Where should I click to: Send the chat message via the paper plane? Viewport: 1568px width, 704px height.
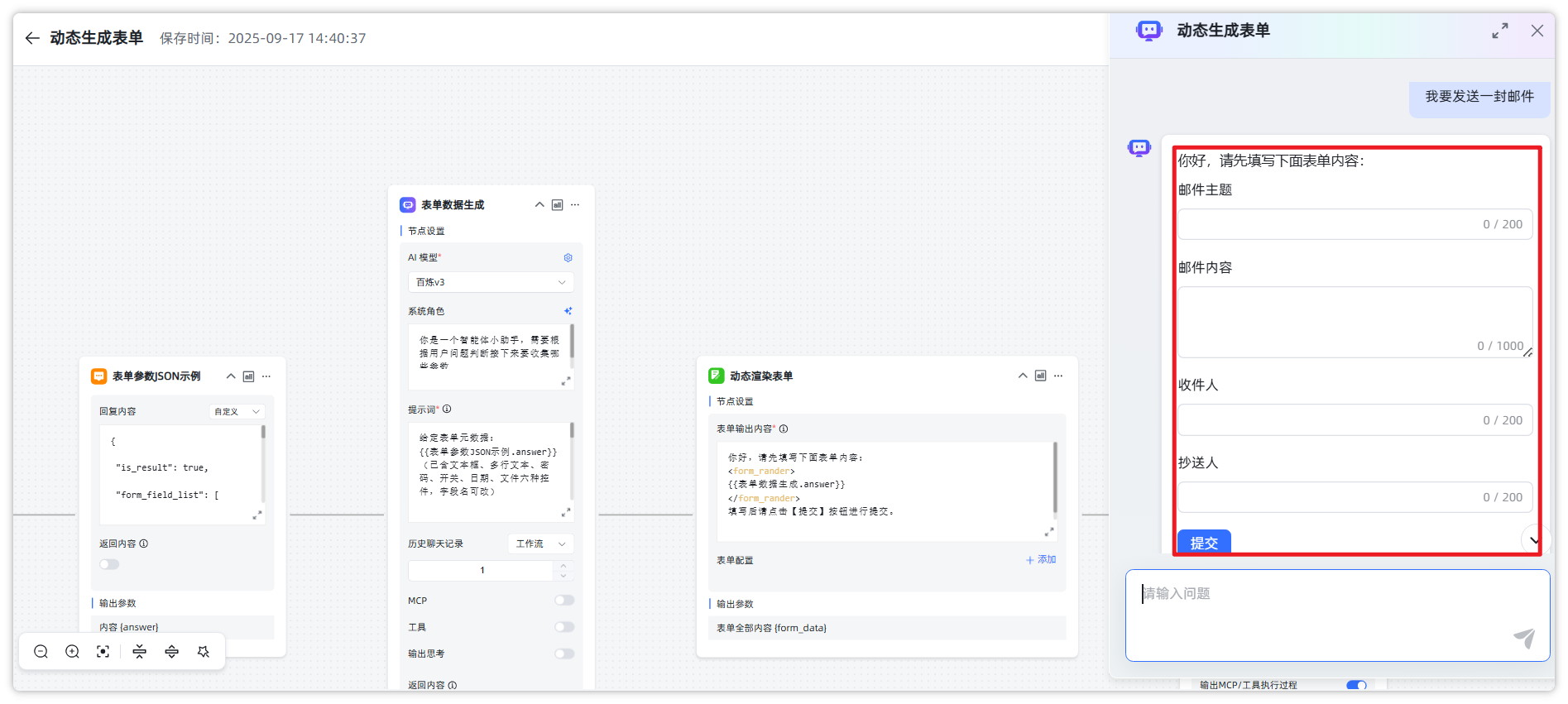tap(1524, 637)
